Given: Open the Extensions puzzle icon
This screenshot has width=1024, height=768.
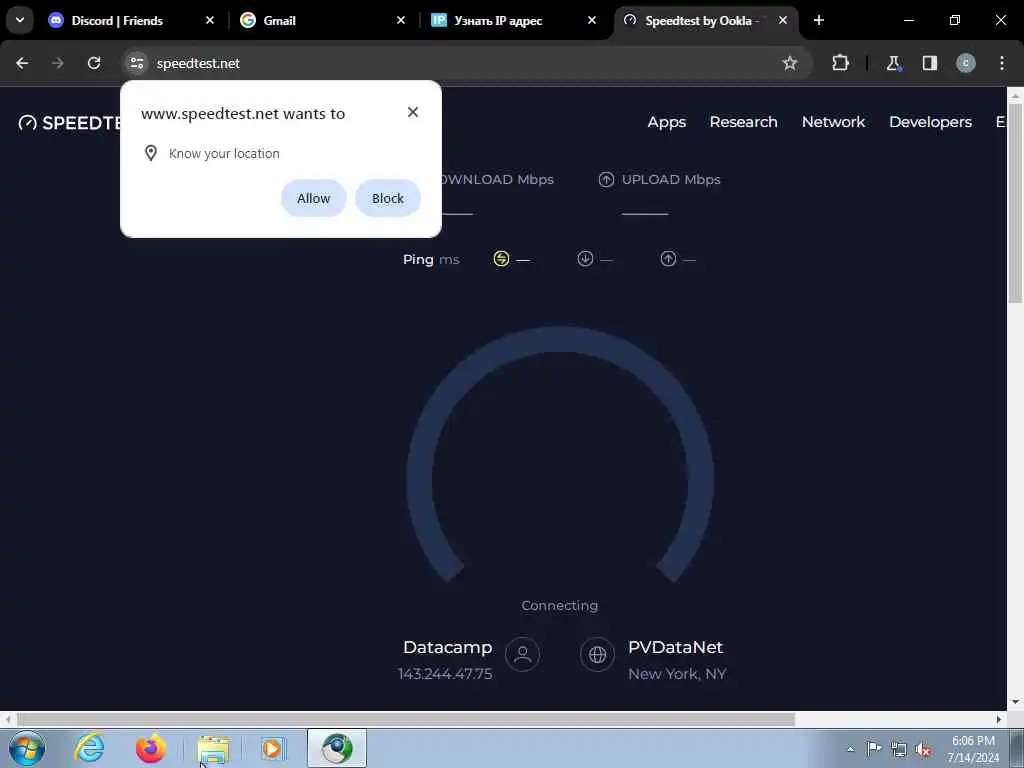Looking at the screenshot, I should pos(840,63).
